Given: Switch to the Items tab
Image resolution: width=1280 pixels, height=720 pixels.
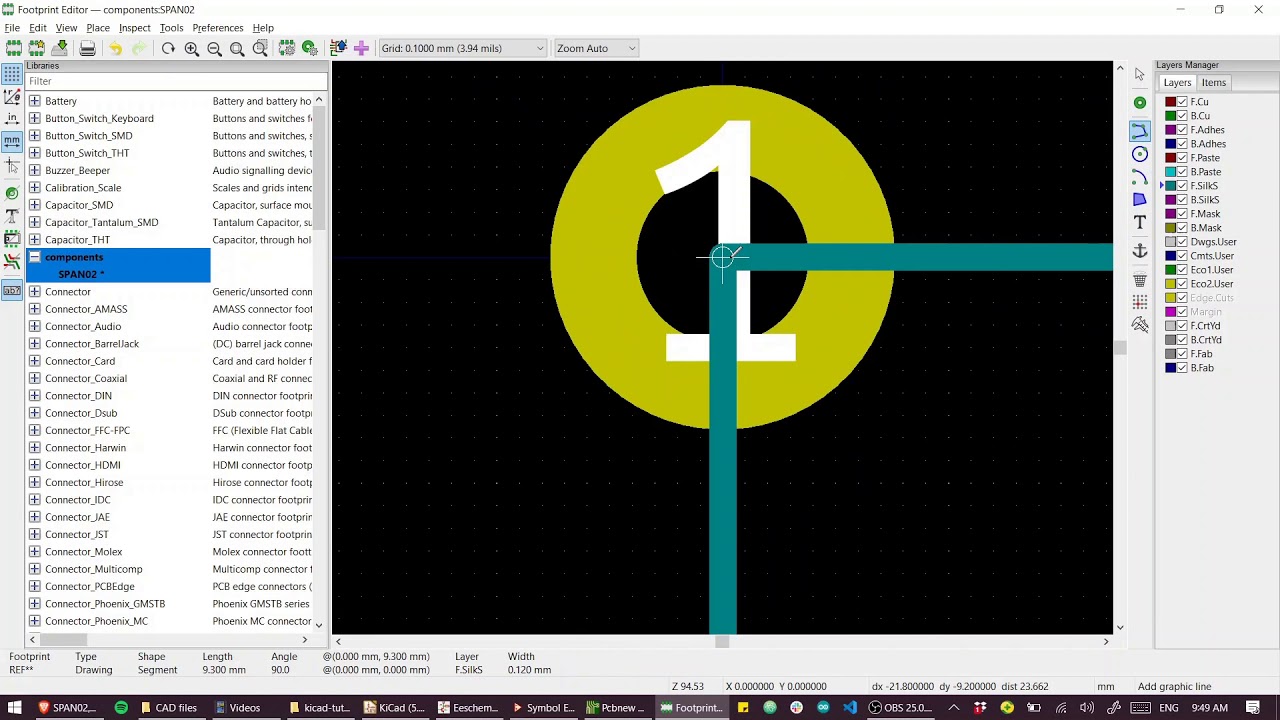Looking at the screenshot, I should [1214, 83].
